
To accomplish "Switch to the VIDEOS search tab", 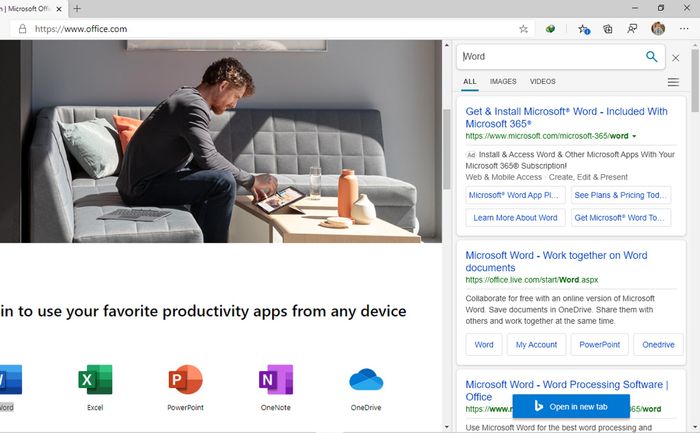I will point(542,82).
